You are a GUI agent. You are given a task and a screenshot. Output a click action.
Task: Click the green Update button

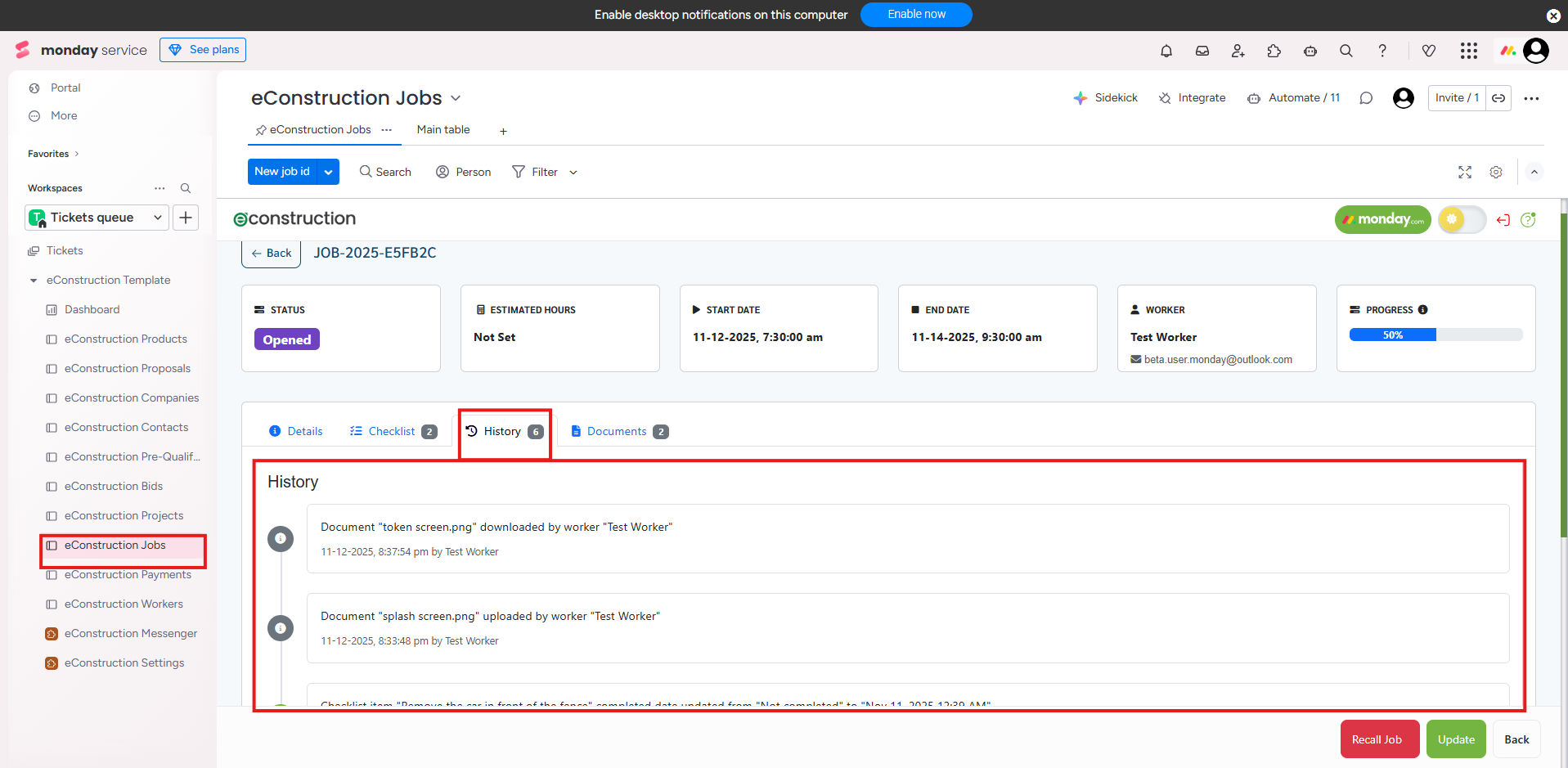(x=1456, y=739)
